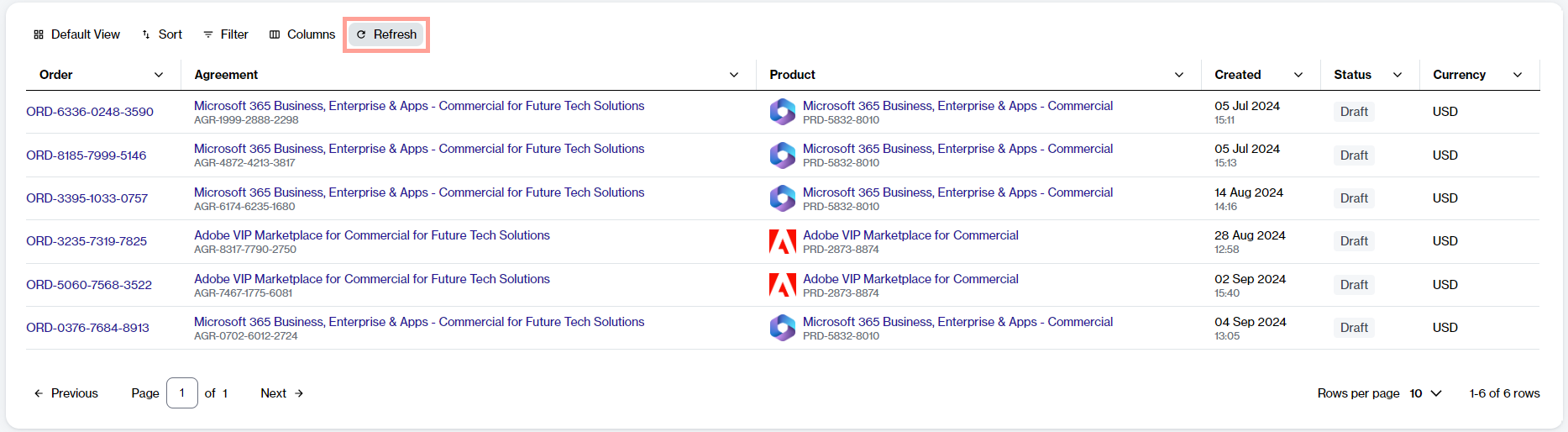The width and height of the screenshot is (1568, 432).
Task: Open the Currency column dropdown
Action: click(x=1518, y=75)
